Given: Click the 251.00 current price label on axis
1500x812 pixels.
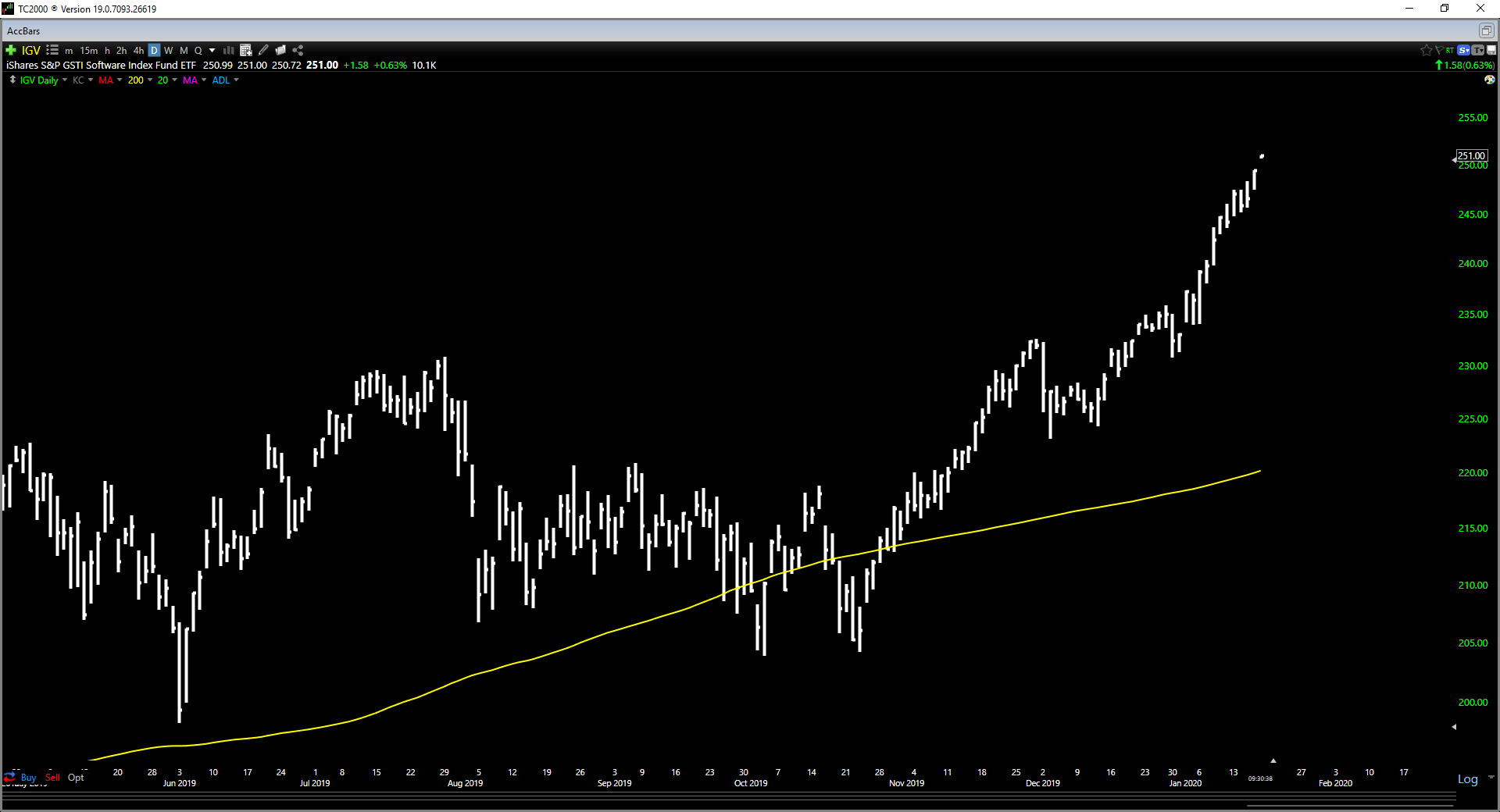Looking at the screenshot, I should click(1472, 155).
